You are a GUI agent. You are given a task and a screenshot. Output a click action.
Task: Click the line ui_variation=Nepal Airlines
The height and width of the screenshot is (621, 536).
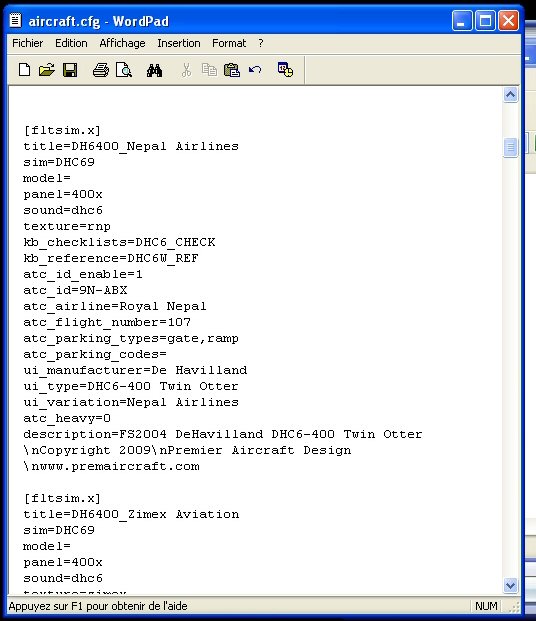131,402
